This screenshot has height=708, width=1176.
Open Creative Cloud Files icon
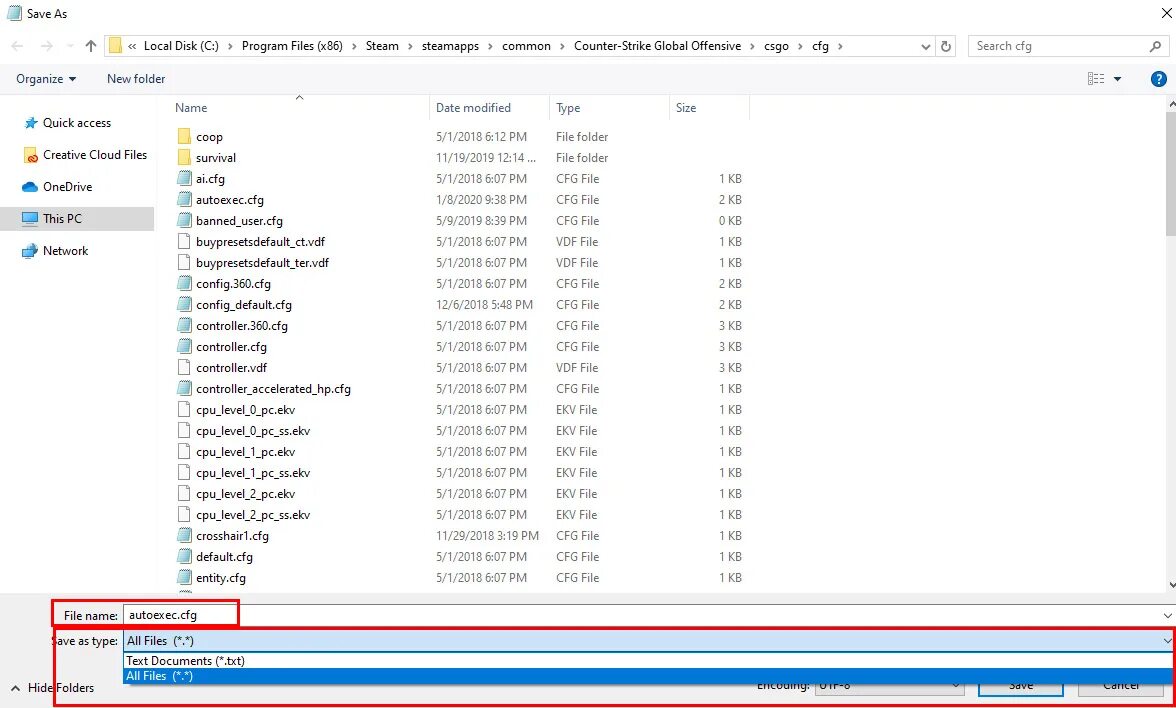pyautogui.click(x=30, y=155)
